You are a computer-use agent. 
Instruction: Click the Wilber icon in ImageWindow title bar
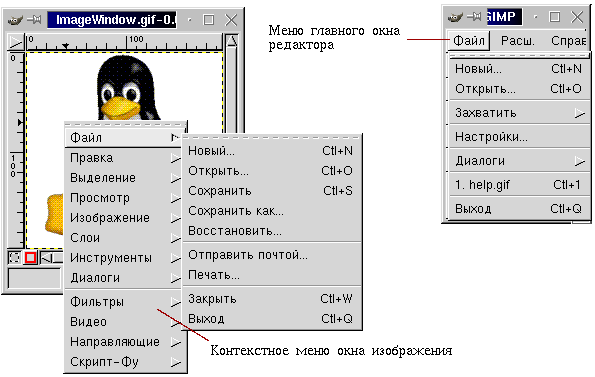[x=15, y=20]
